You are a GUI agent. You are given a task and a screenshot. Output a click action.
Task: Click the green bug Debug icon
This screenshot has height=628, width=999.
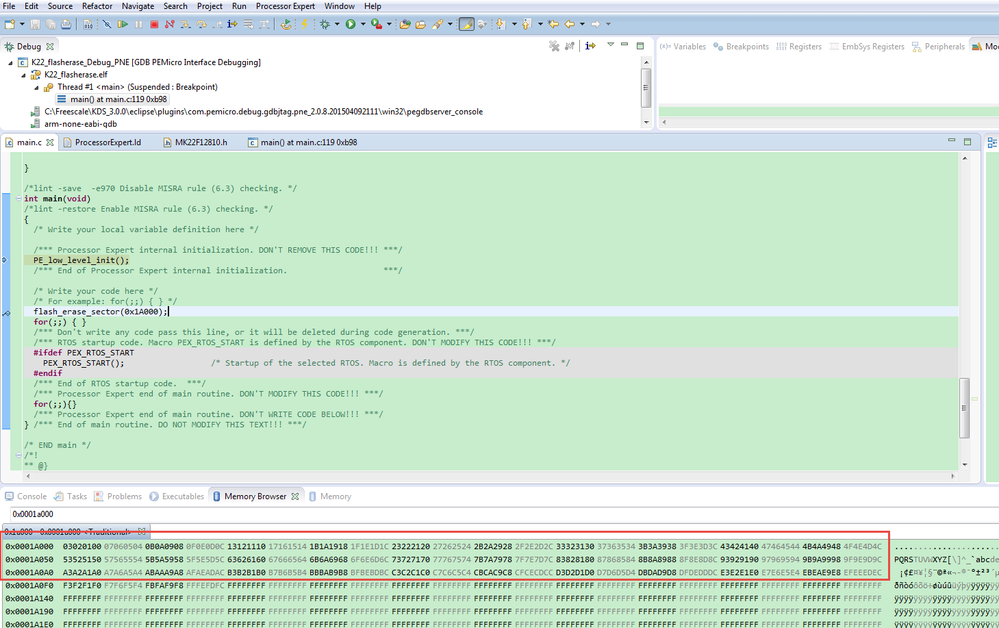pyautogui.click(x=325, y=24)
